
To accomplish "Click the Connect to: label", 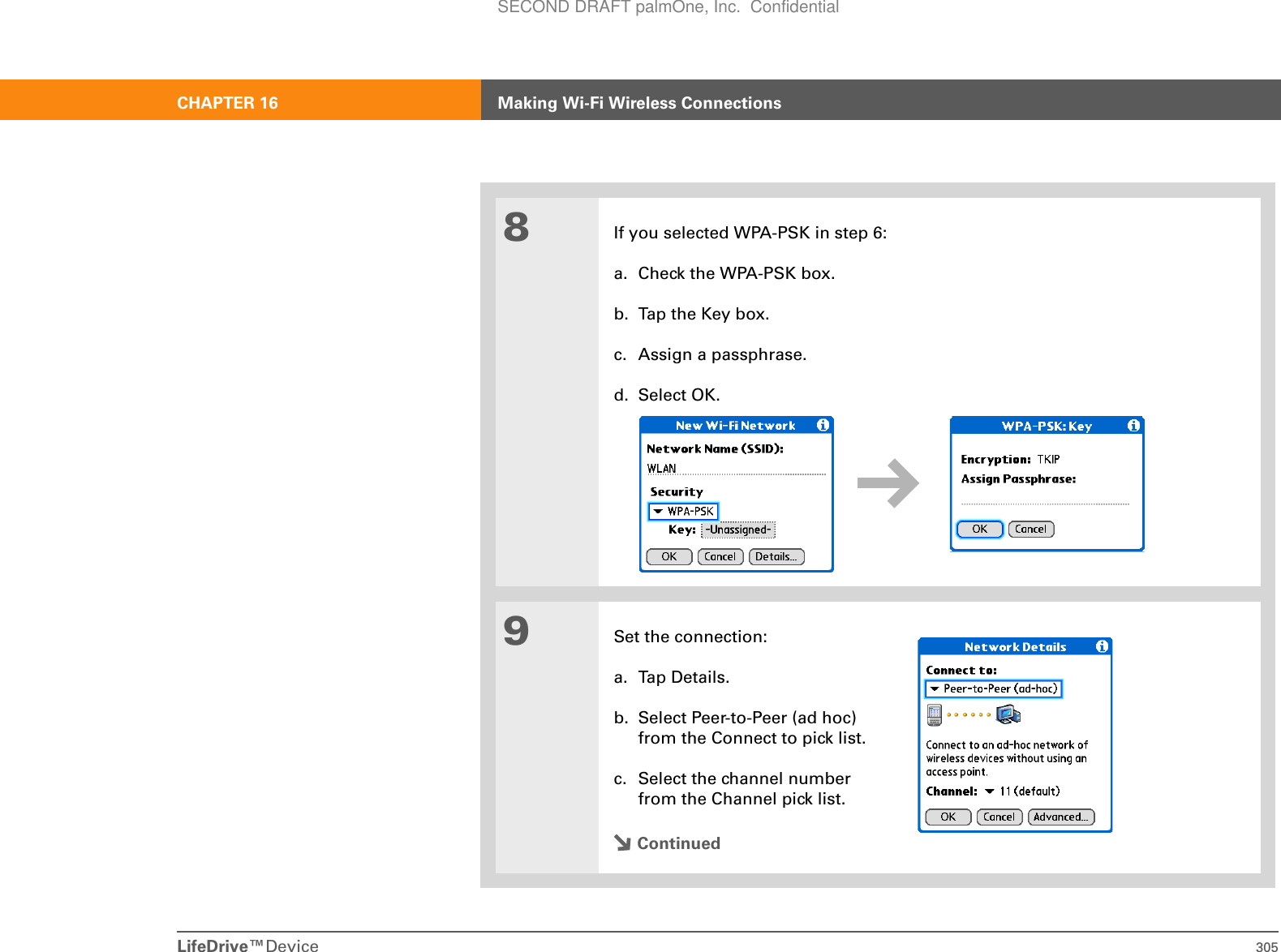I will pos(961,670).
